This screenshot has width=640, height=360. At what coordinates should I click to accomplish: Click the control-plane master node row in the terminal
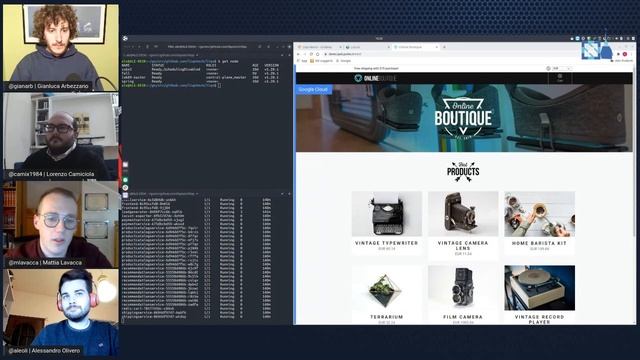[x=200, y=77]
